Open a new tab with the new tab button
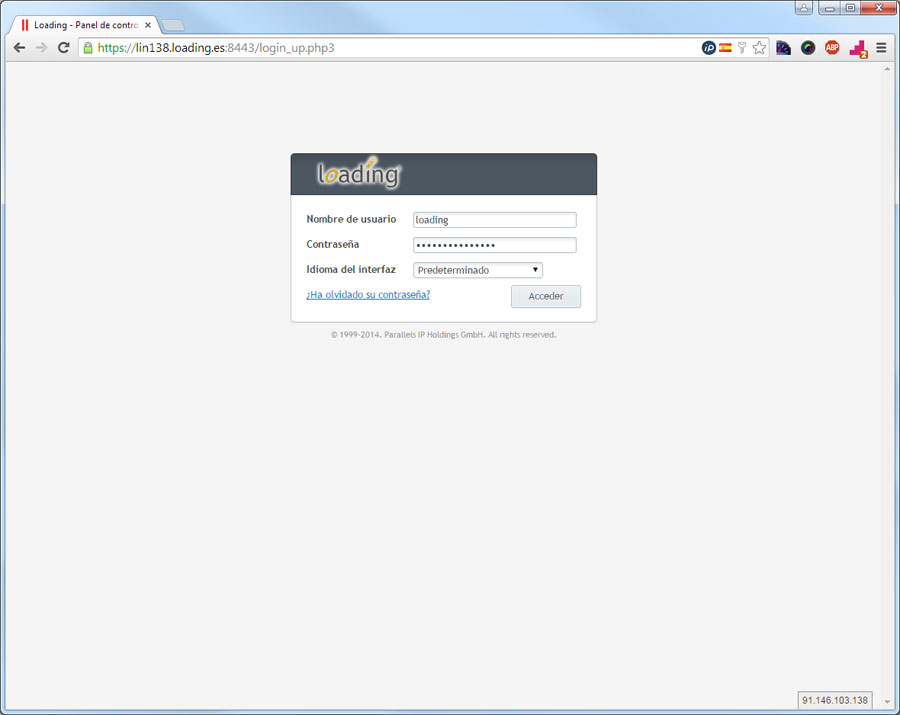The image size is (900, 715). pyautogui.click(x=173, y=25)
